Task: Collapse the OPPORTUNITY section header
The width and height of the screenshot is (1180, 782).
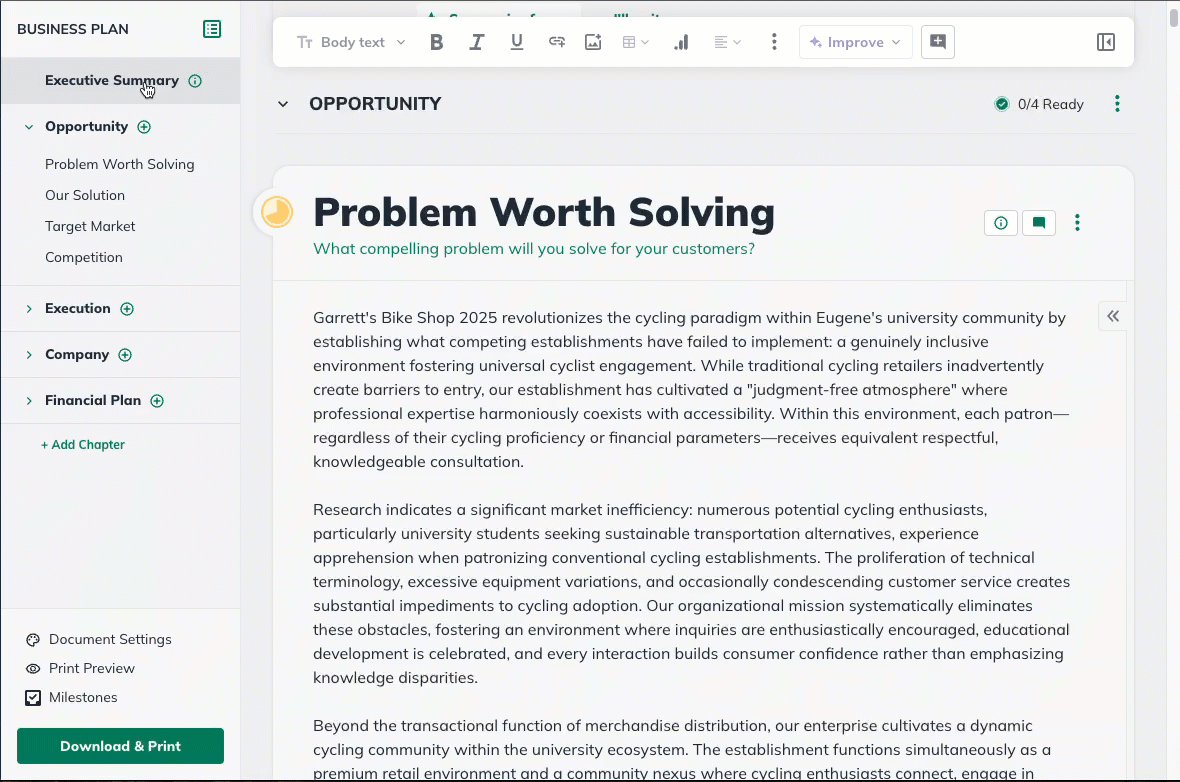Action: pos(283,104)
